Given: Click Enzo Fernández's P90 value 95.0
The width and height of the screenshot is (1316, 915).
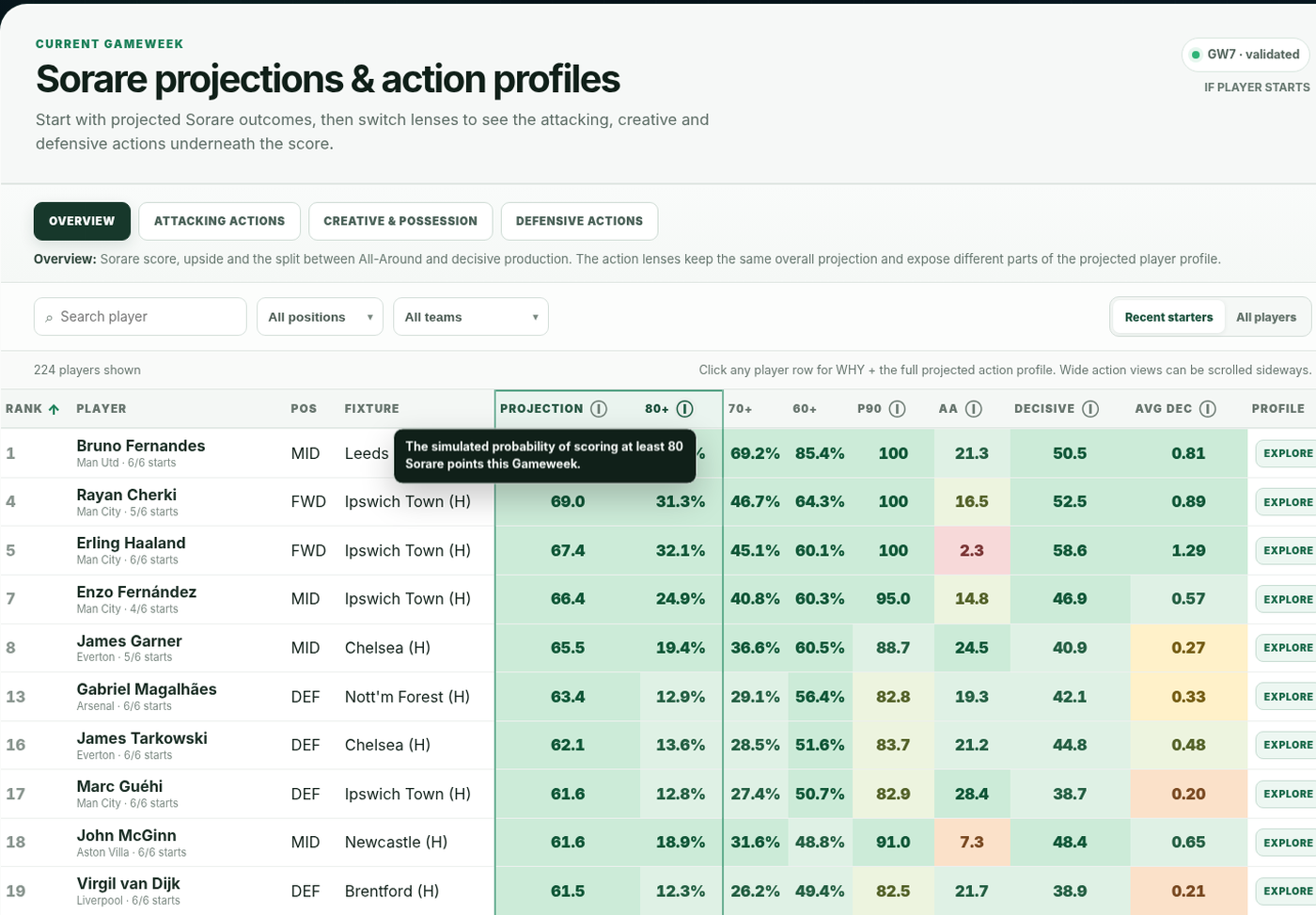Looking at the screenshot, I should [893, 599].
